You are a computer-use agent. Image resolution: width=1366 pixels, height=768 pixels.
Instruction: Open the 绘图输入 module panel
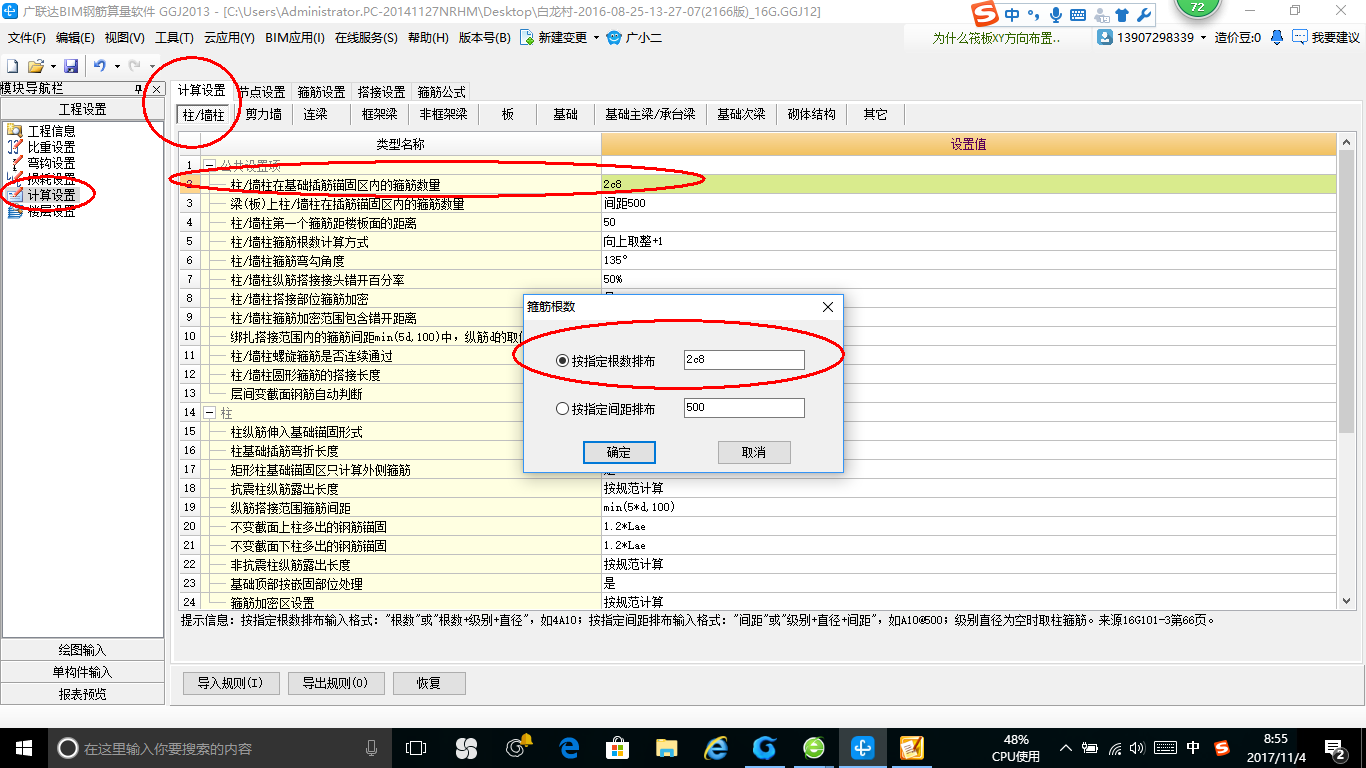pos(82,650)
